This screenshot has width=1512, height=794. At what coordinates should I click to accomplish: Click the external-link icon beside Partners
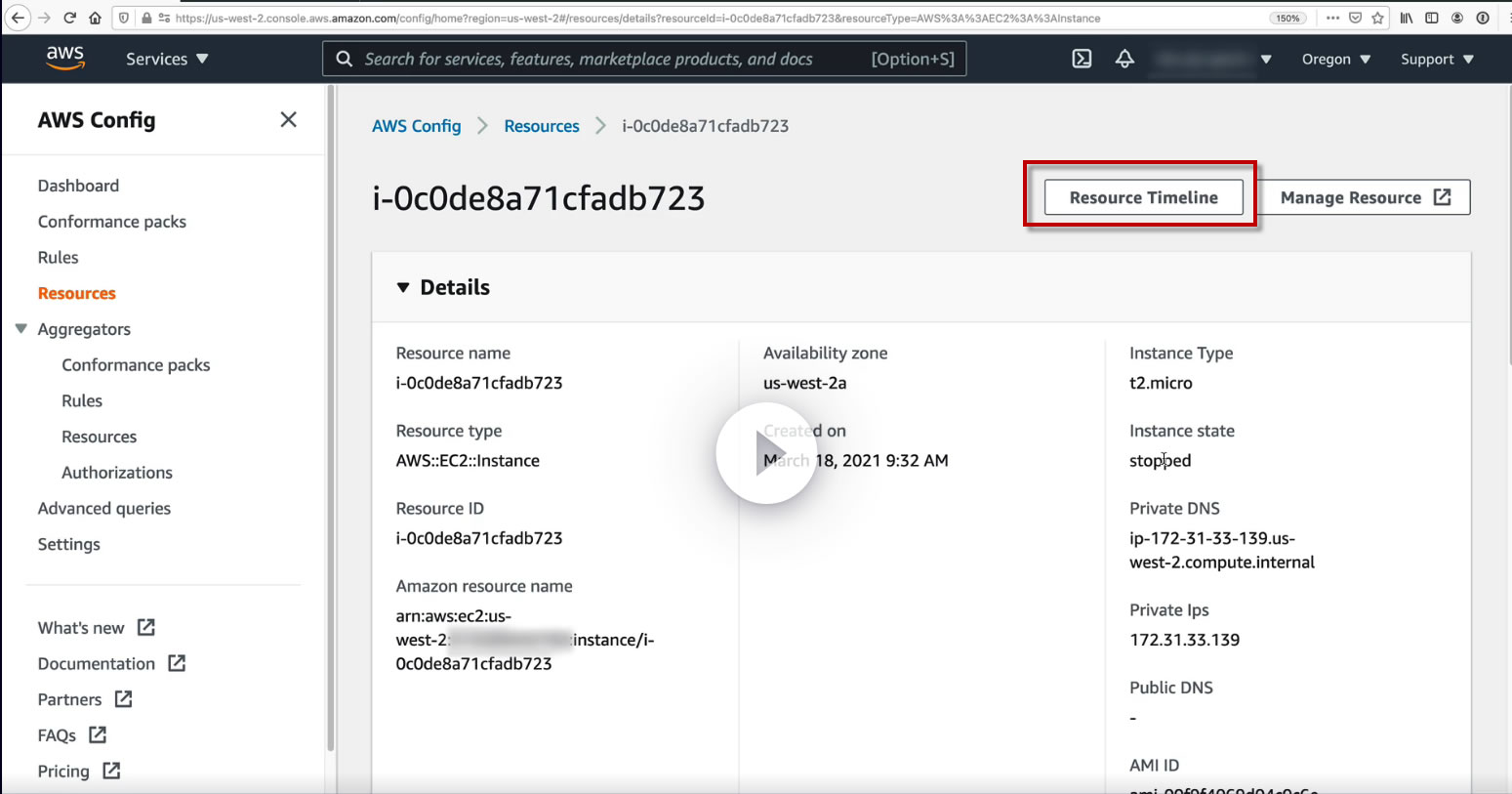point(124,698)
